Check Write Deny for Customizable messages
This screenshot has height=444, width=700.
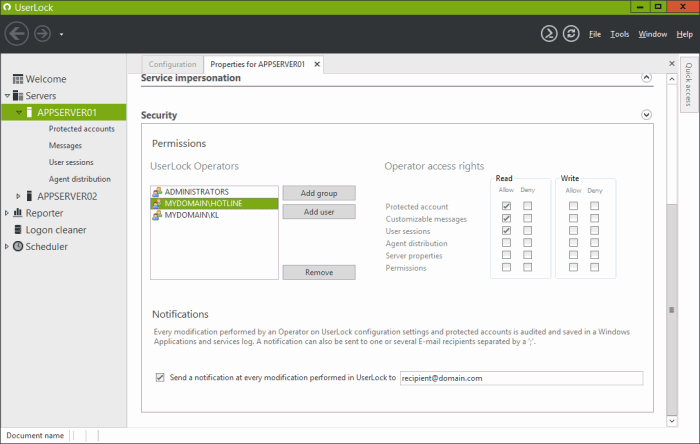click(x=594, y=218)
